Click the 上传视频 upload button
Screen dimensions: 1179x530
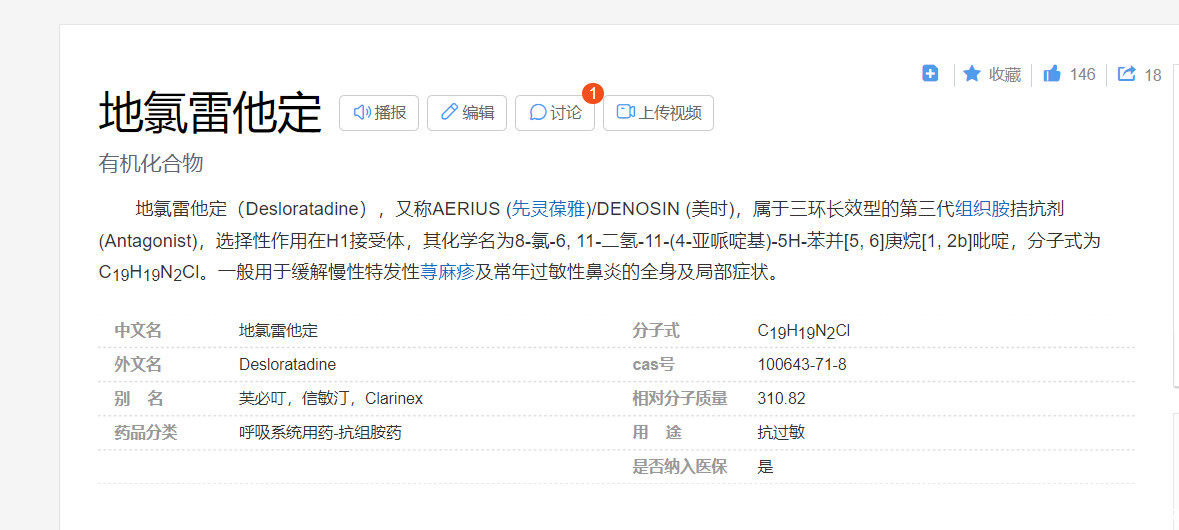(659, 113)
